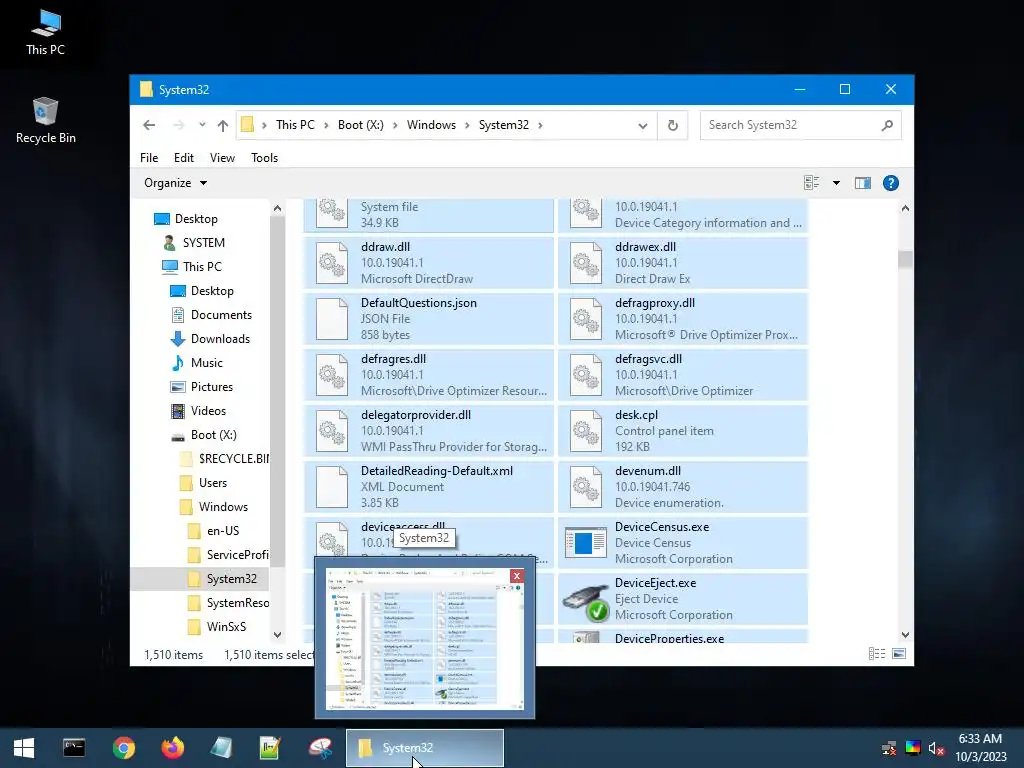Select desk.cpl file icon
This screenshot has height=768, width=1024.
pos(586,430)
